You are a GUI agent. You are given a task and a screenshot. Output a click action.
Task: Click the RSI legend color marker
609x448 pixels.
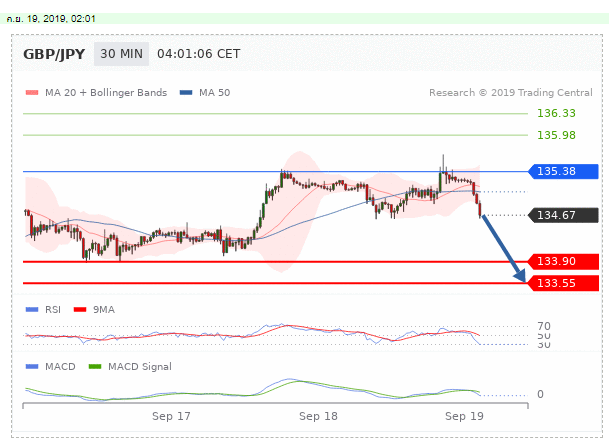31,310
